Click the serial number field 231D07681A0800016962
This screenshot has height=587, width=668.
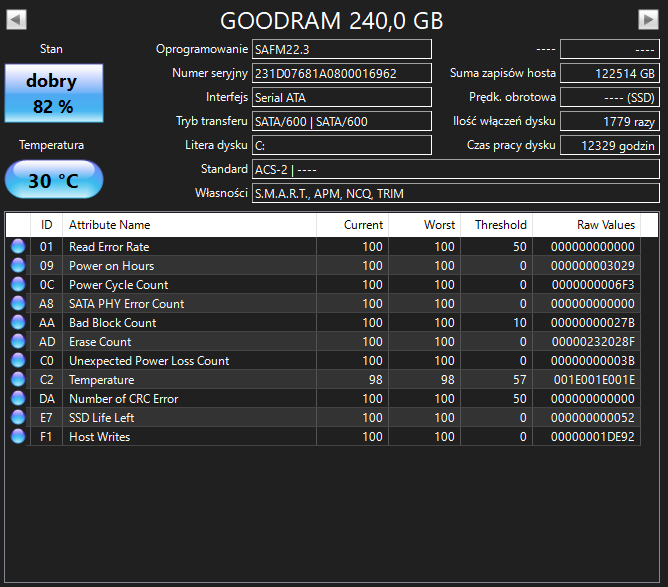(x=342, y=73)
